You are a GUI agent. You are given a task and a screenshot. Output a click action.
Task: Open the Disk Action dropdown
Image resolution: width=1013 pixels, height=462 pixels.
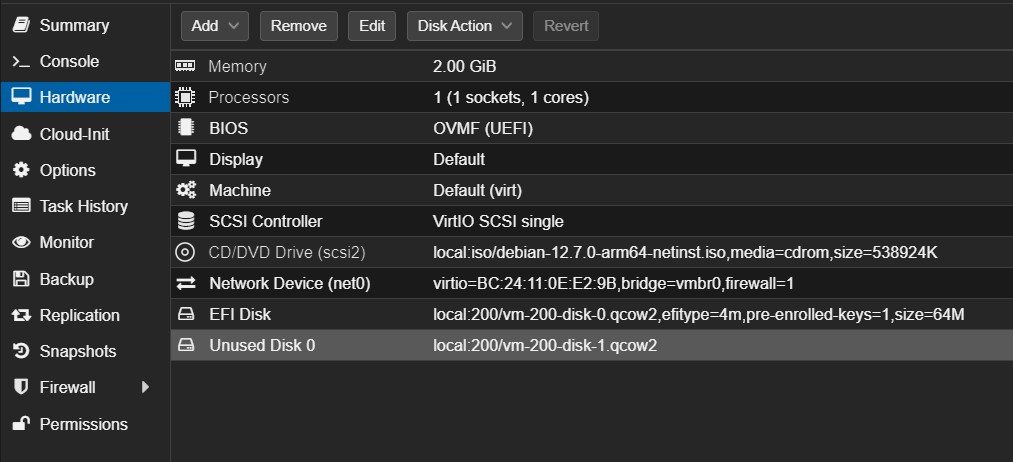point(465,26)
